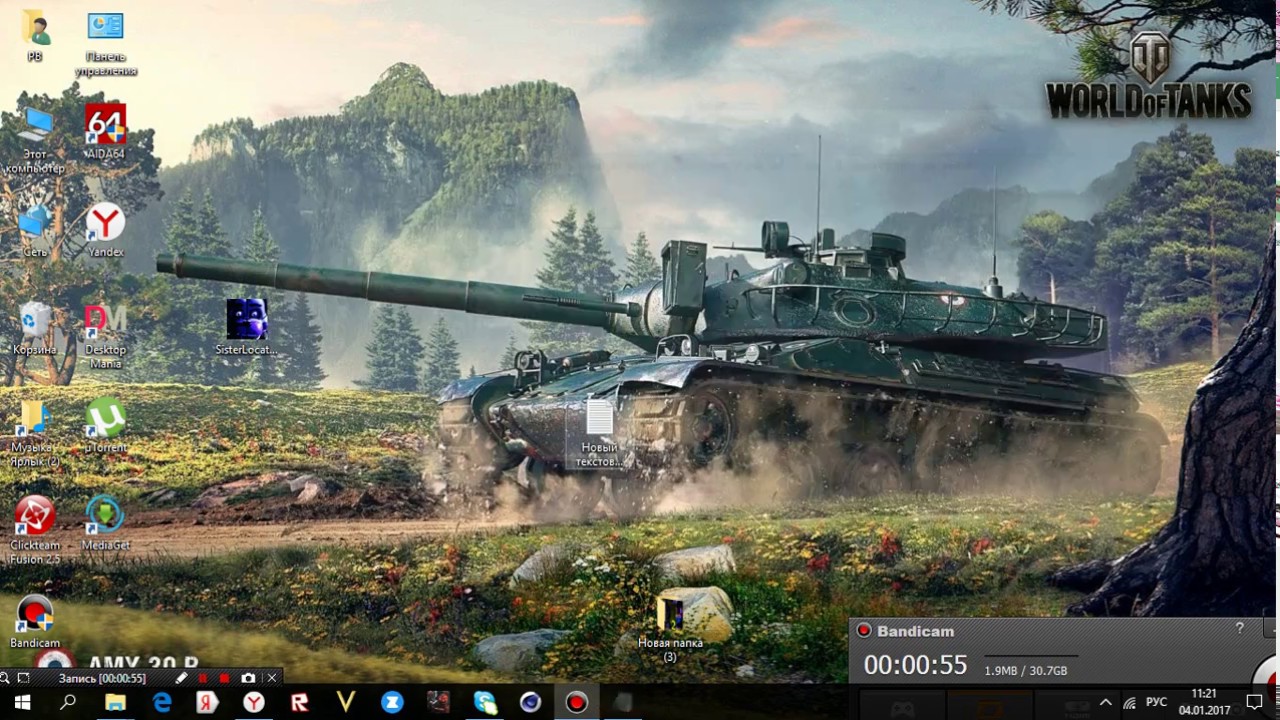Click the selection rectangle icon on recording bar
This screenshot has height=720, width=1280.
click(23, 678)
